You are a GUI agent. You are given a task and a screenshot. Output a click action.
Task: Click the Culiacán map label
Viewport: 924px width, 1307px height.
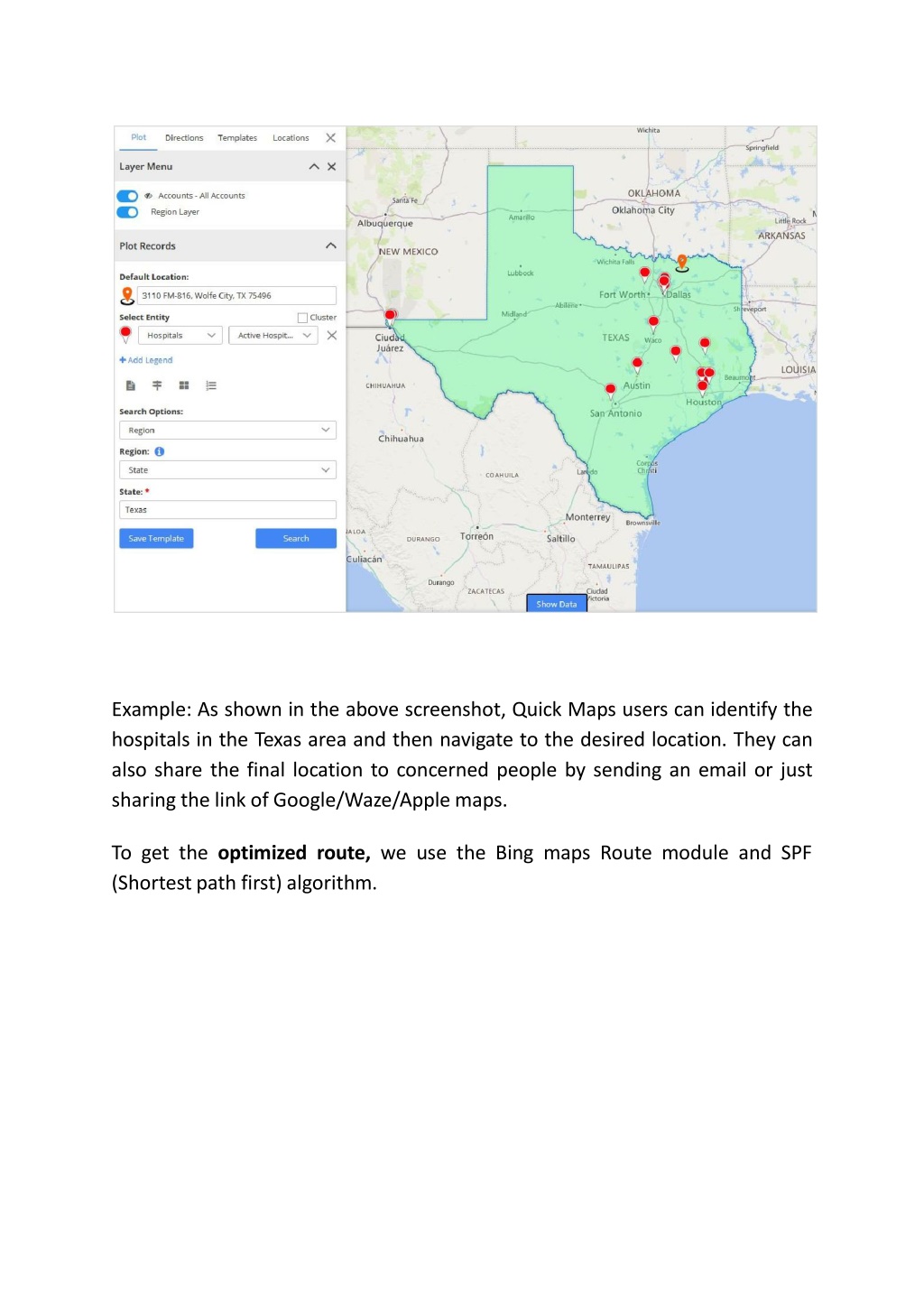coord(365,560)
